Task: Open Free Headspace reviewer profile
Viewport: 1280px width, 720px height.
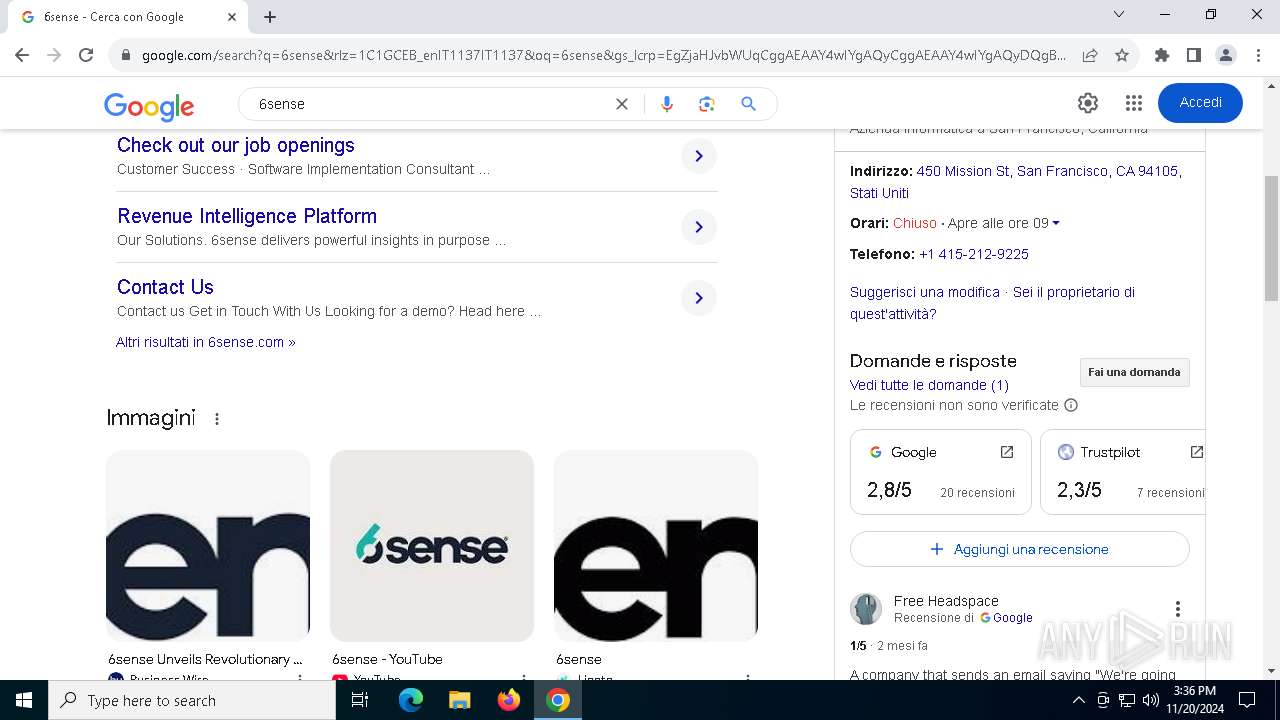Action: point(946,601)
